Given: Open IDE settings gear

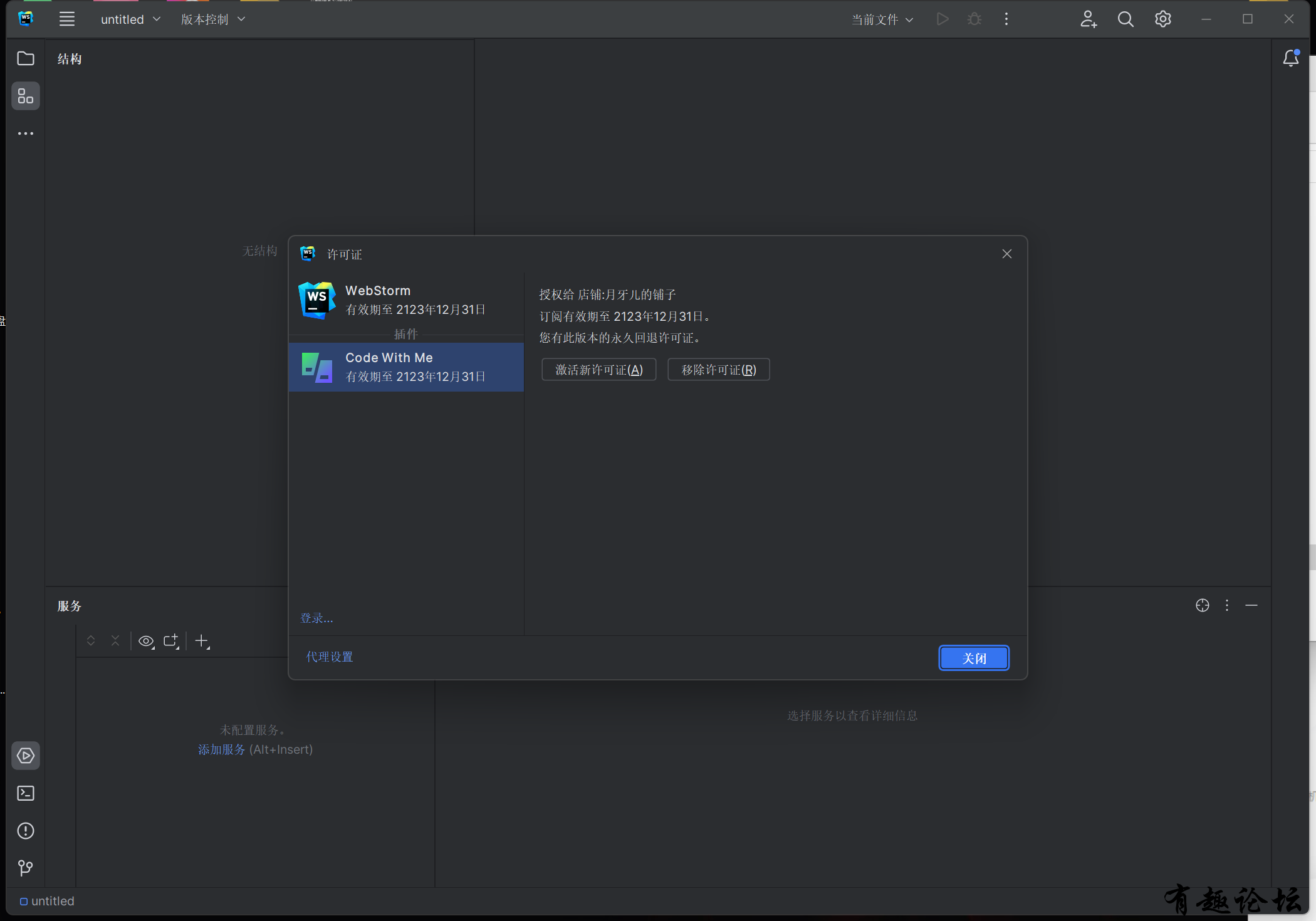Looking at the screenshot, I should (1163, 19).
